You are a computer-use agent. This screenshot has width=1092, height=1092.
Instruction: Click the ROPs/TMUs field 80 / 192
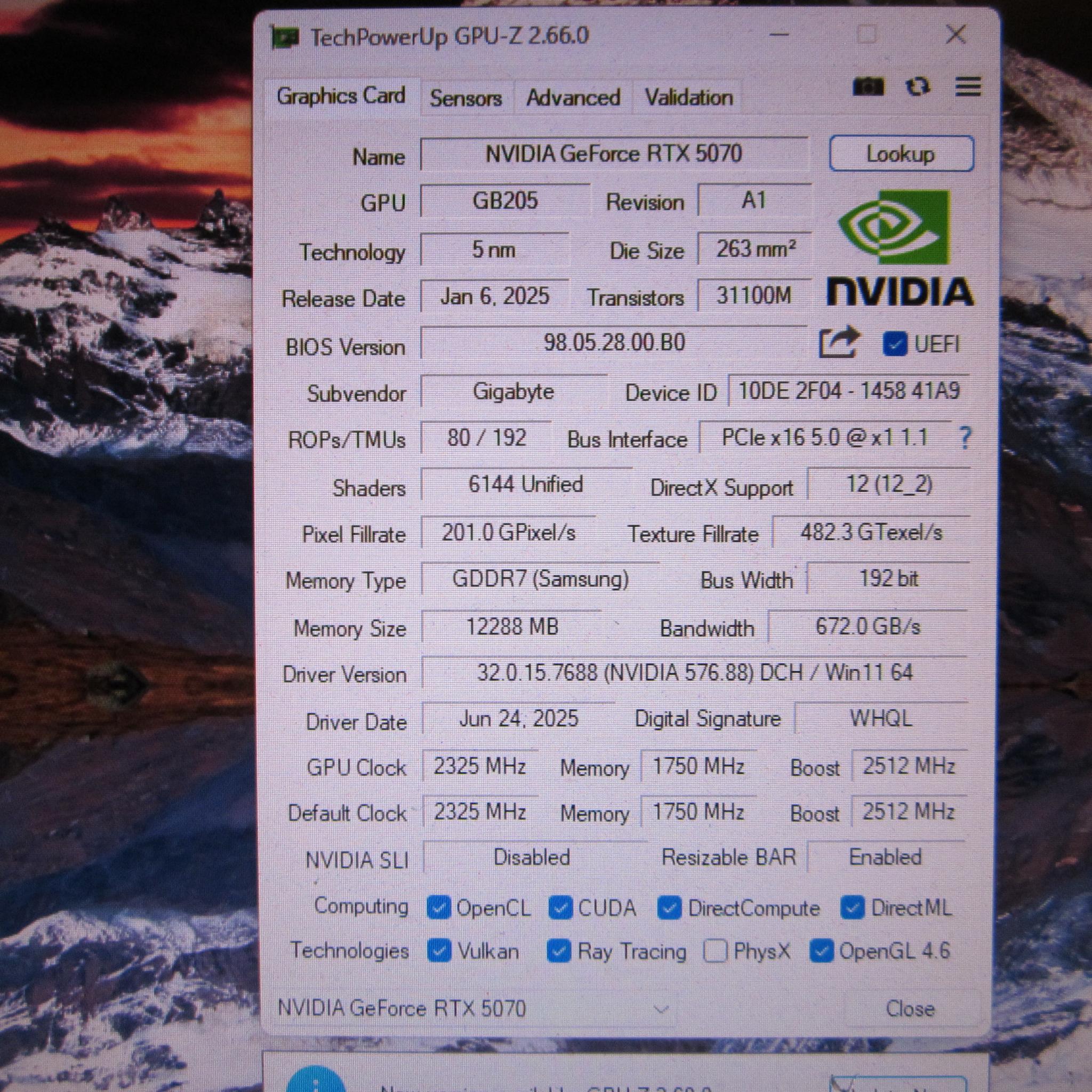coord(487,437)
